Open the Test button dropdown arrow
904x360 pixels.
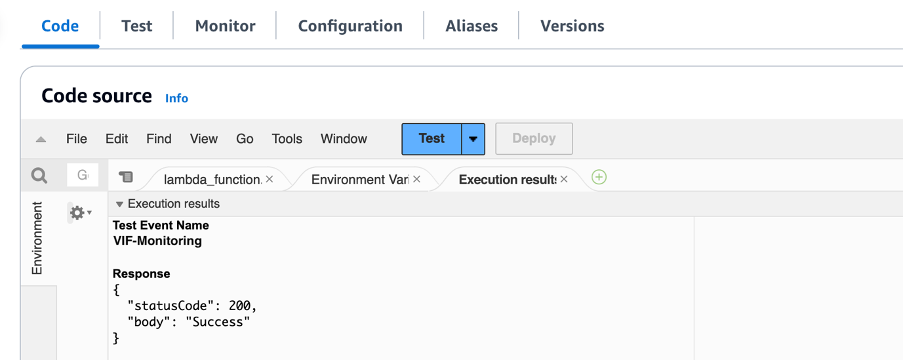coord(473,139)
